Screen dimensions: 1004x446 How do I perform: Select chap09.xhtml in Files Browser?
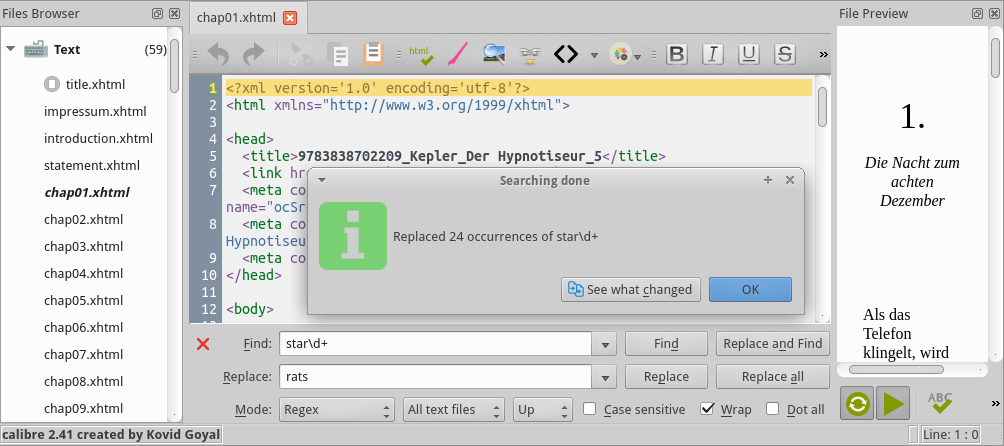pyautogui.click(x=83, y=408)
